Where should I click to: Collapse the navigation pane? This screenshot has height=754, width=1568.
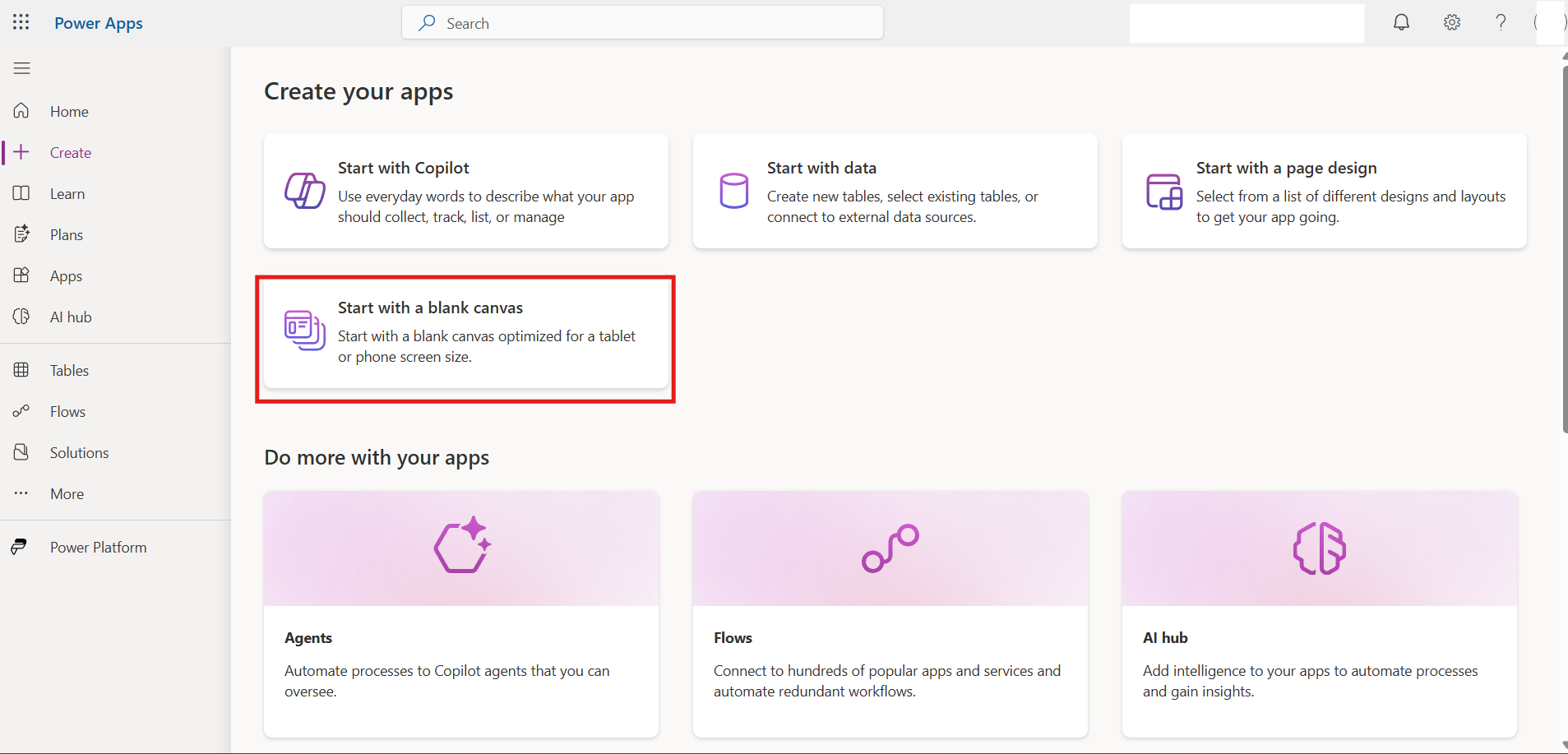tap(21, 67)
